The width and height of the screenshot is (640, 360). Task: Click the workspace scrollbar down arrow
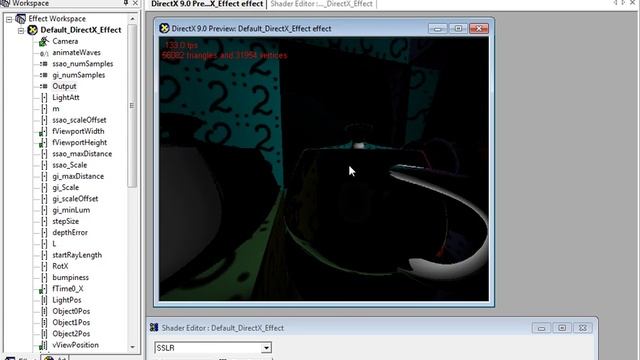132,347
